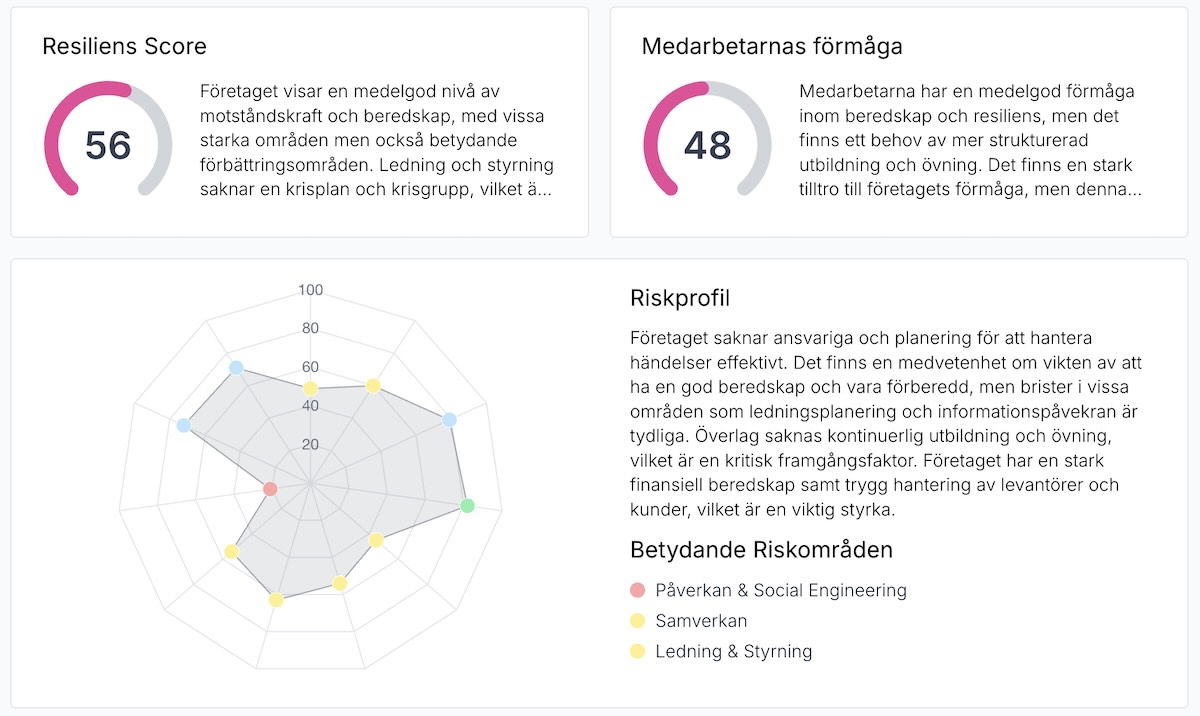
Task: Click the blue data point at the radar's upper left
Action: [x=185, y=425]
